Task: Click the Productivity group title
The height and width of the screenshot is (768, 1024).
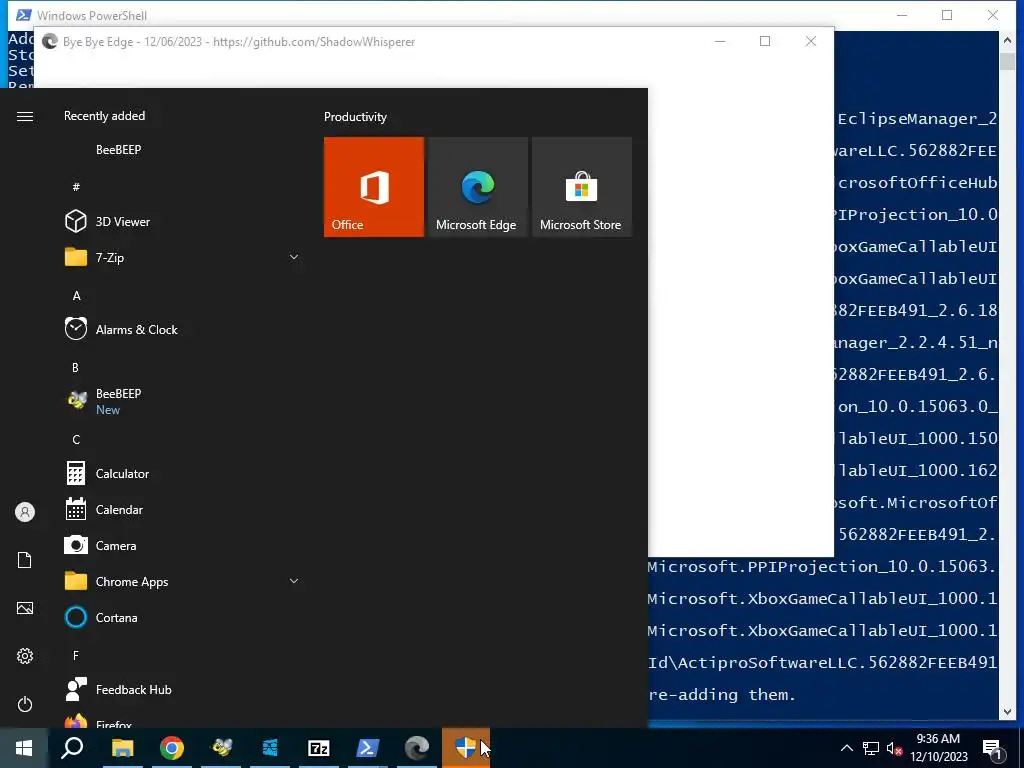Action: click(355, 117)
